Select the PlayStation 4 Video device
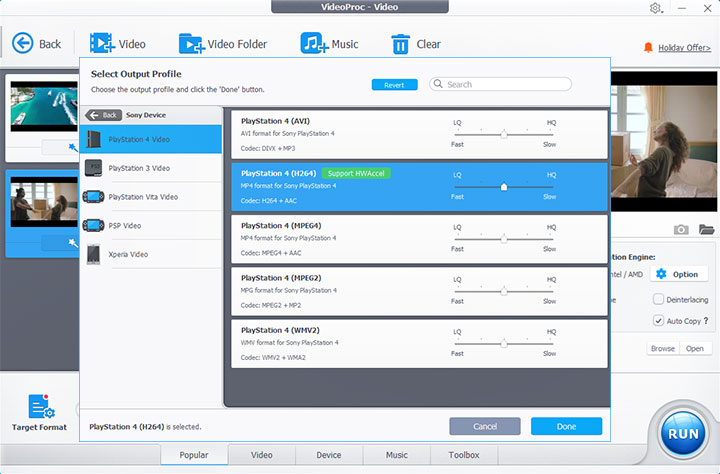 pyautogui.click(x=151, y=139)
